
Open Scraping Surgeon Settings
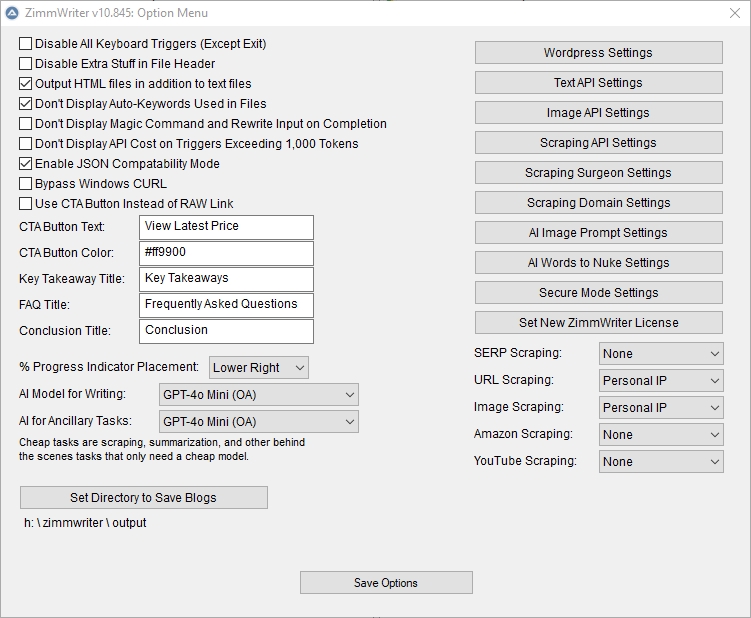[x=598, y=173]
